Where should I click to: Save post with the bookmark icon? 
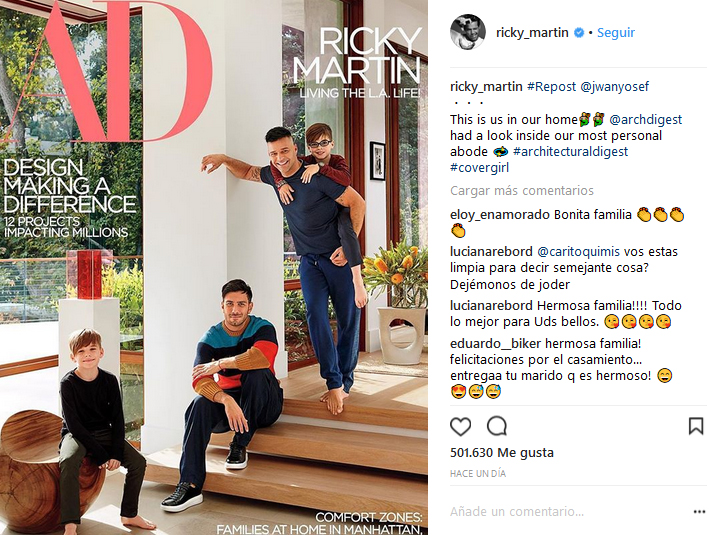(696, 426)
